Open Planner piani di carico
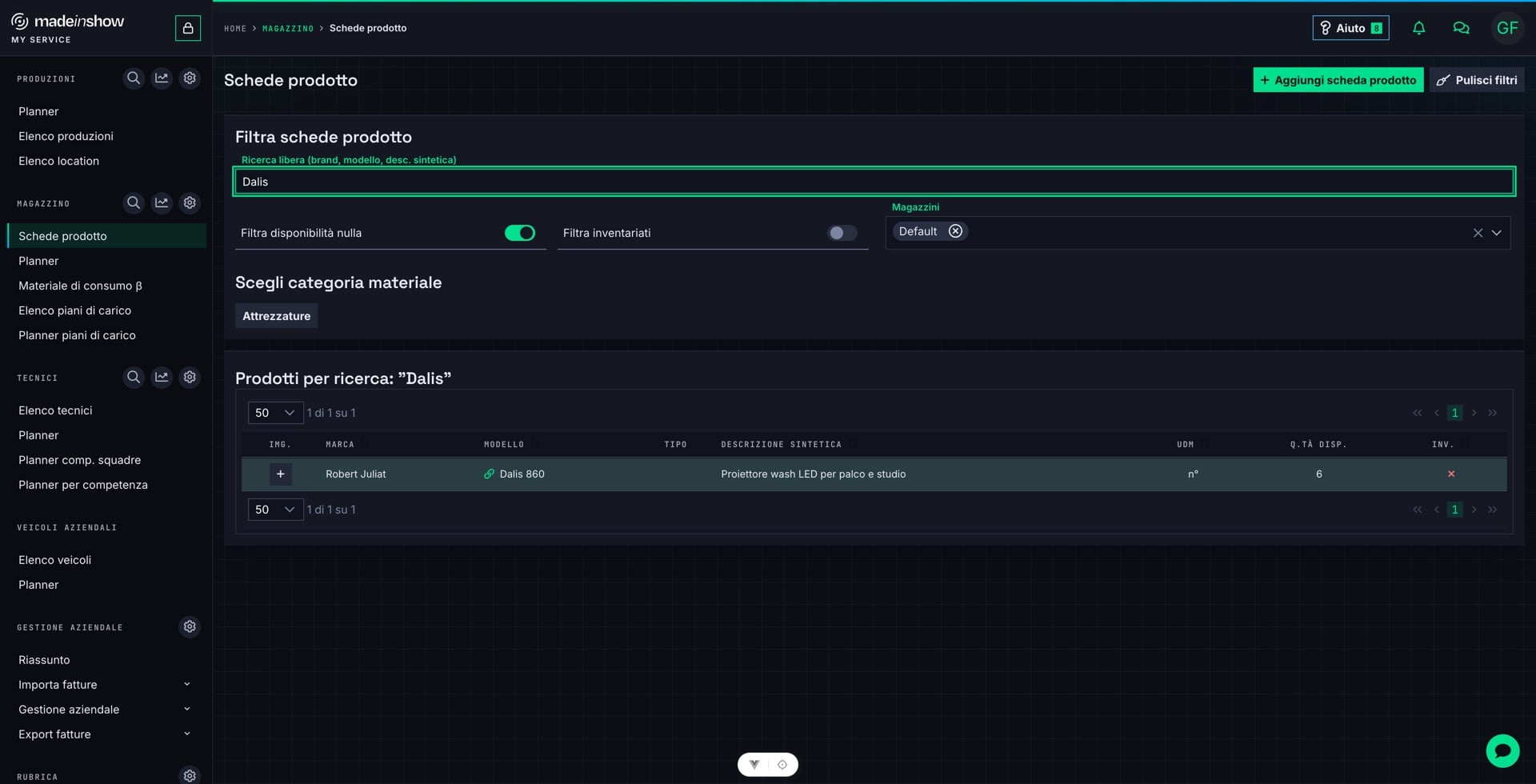This screenshot has height=784, width=1536. 77,335
